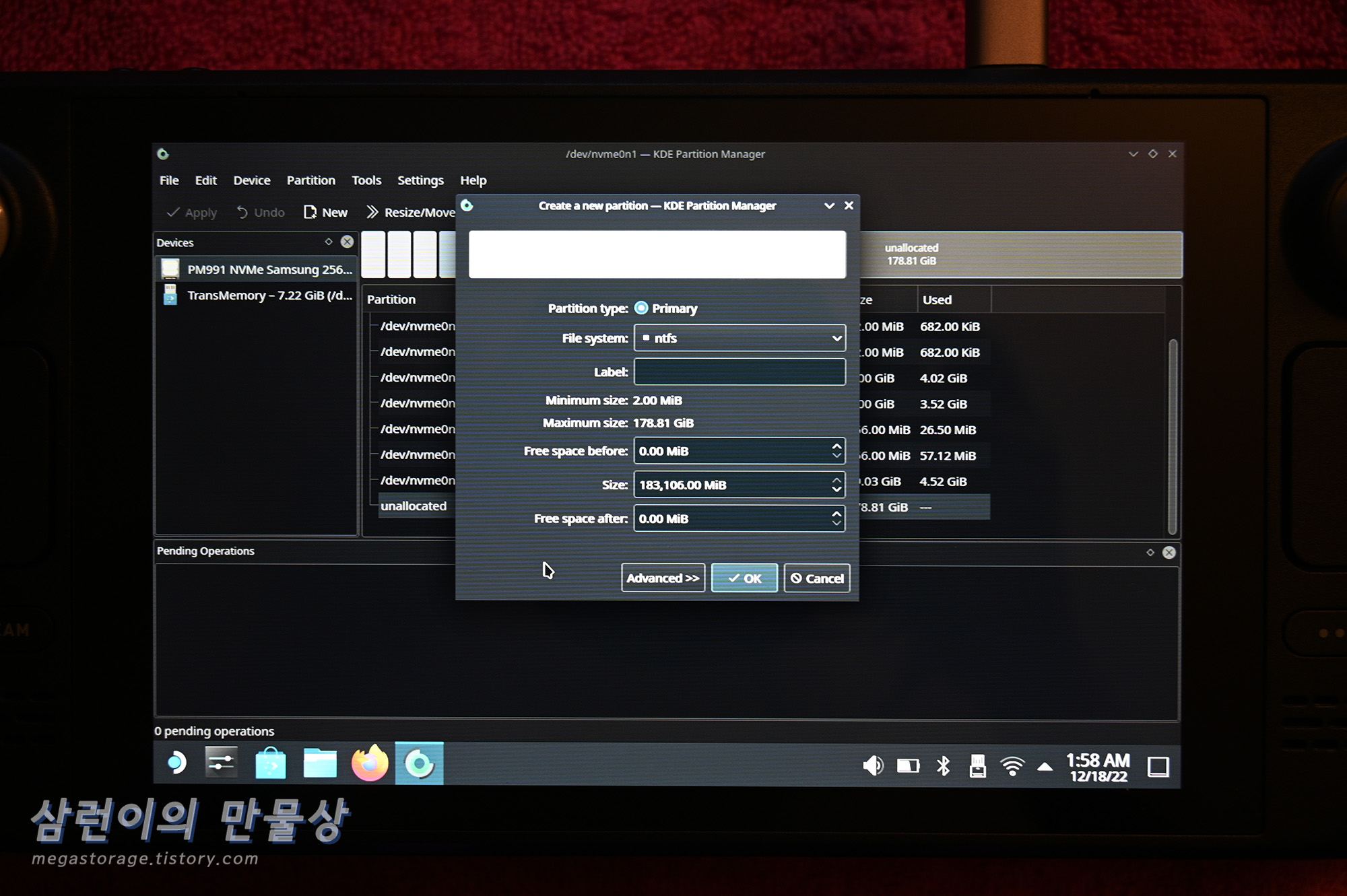The width and height of the screenshot is (1347, 896).
Task: Open the Discover store taskbar icon
Action: (x=271, y=763)
